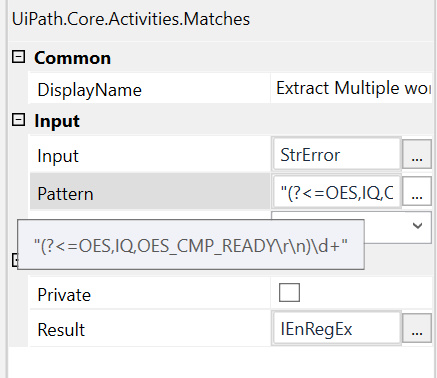The image size is (437, 378).
Task: Enable the Private checkbox
Action: click(x=289, y=292)
